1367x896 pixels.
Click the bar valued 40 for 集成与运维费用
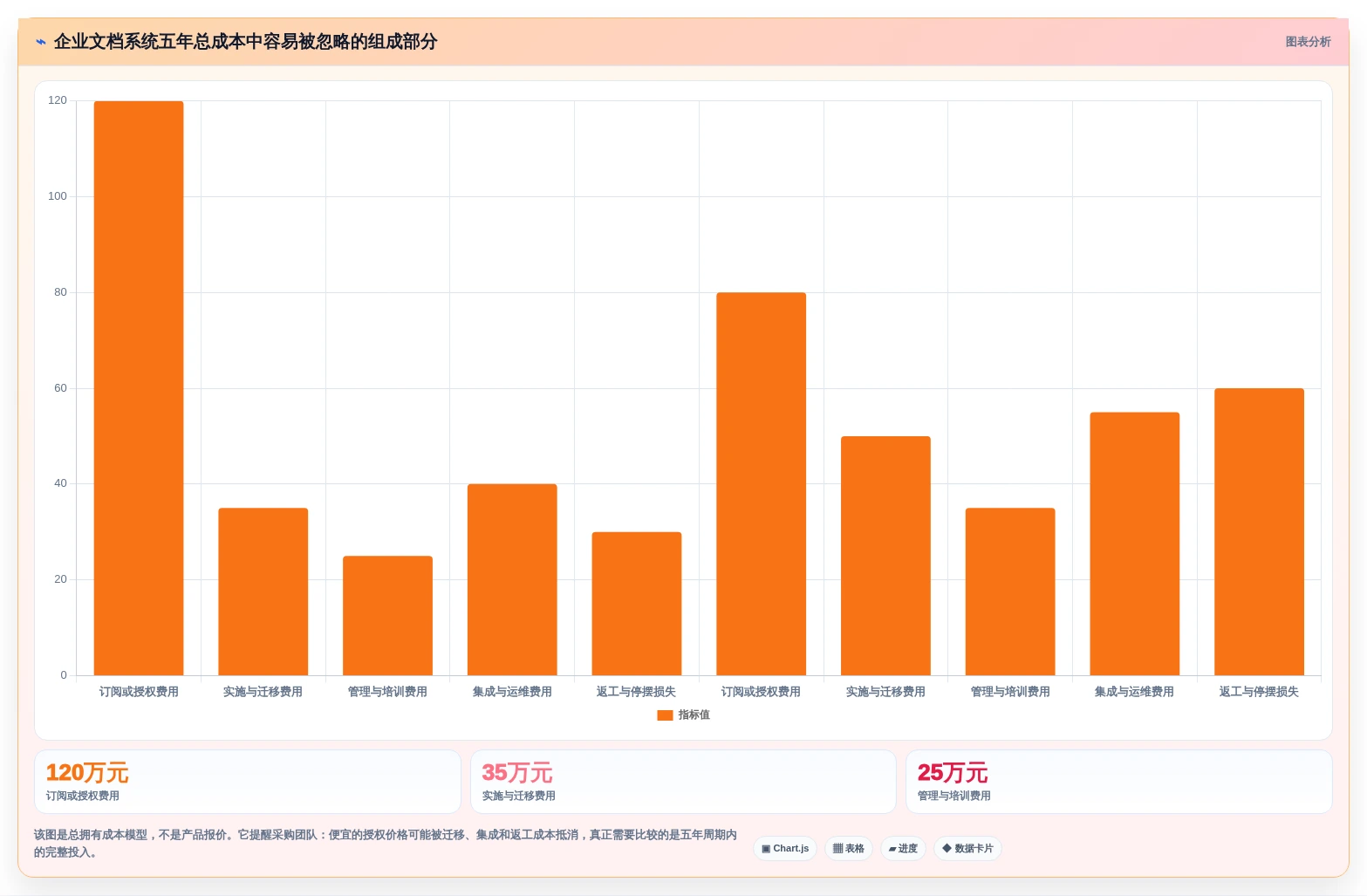pos(512,580)
